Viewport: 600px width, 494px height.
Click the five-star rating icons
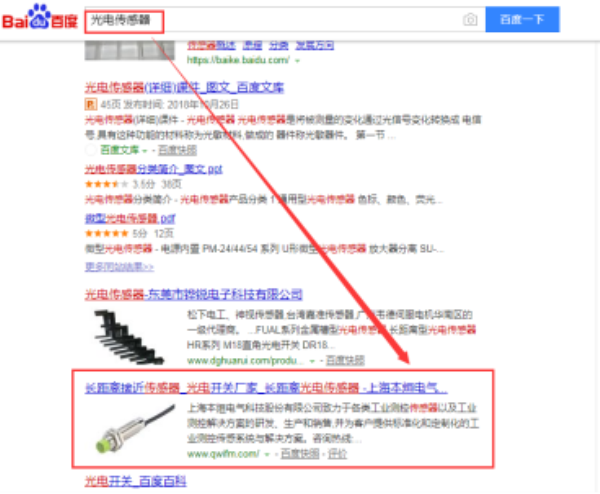[106, 233]
